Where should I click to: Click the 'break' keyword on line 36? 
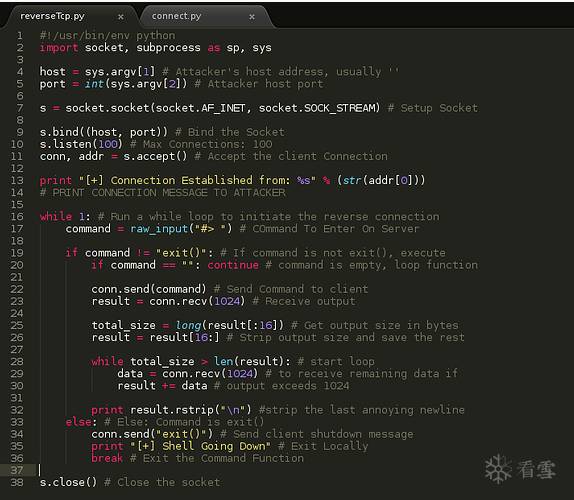pos(107,459)
